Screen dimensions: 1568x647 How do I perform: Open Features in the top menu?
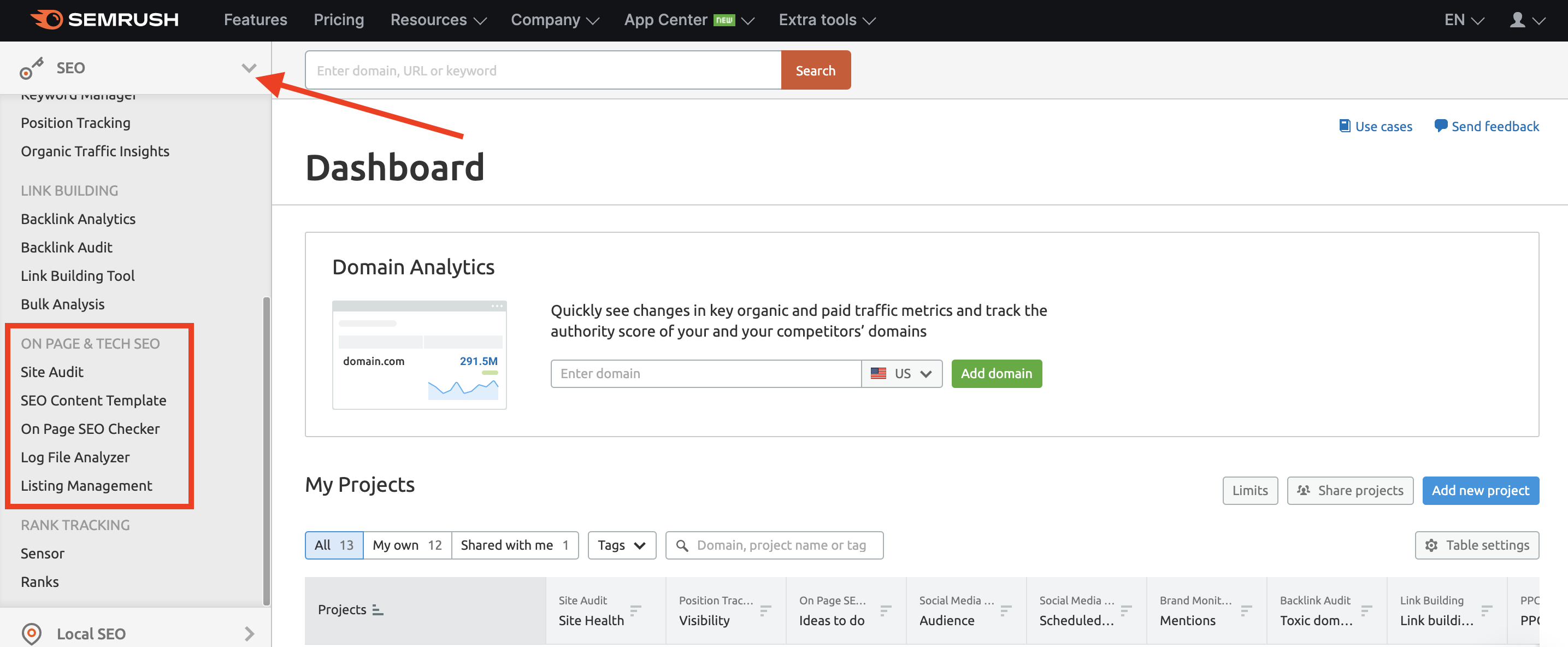pos(256,20)
